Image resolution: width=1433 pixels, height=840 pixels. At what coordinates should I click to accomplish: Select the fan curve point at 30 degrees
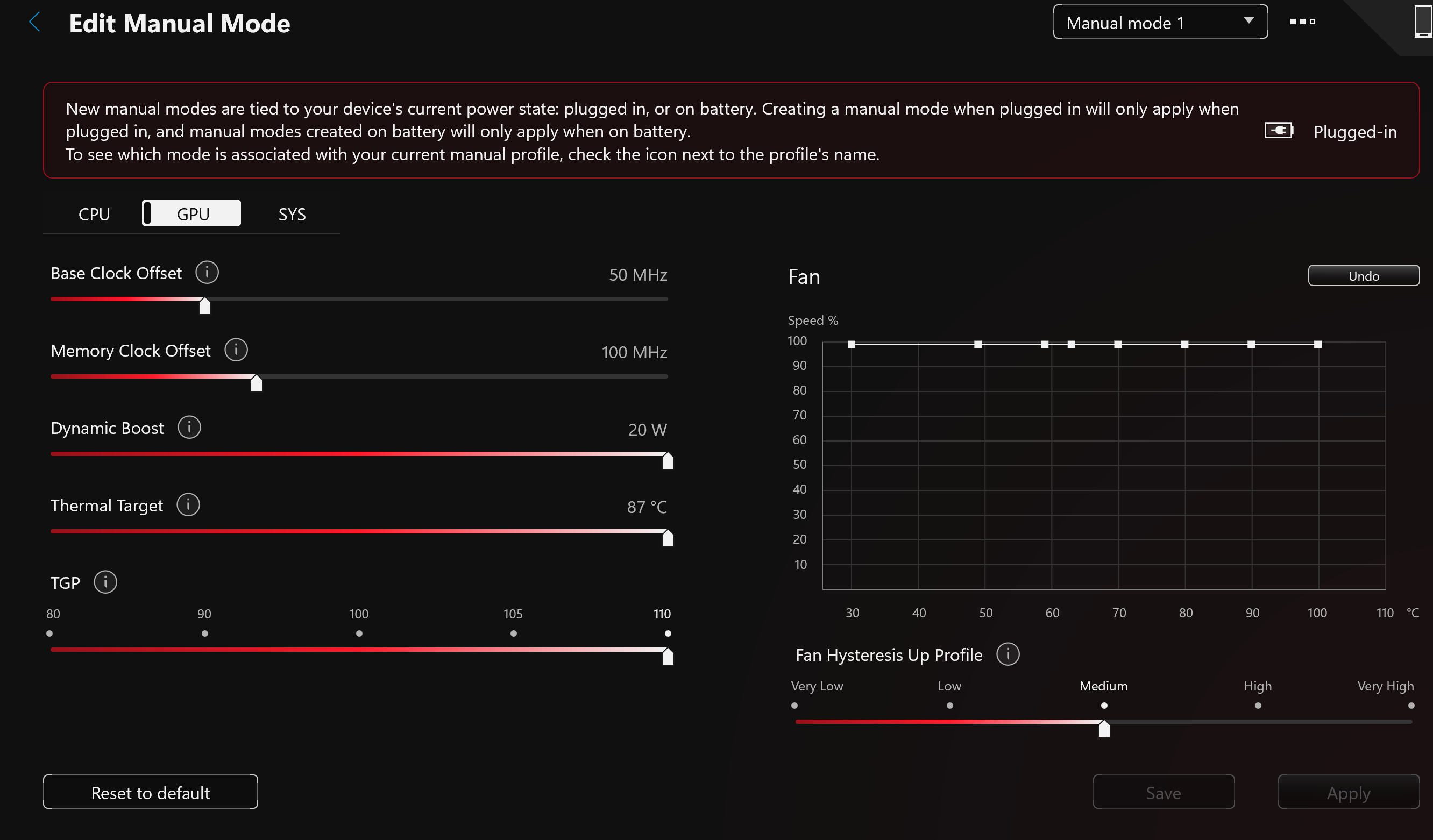[x=852, y=344]
